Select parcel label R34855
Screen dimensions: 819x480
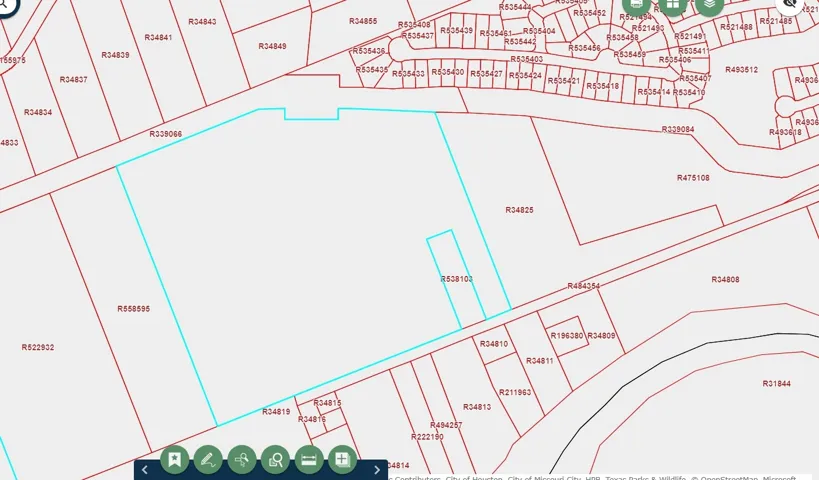click(x=363, y=21)
